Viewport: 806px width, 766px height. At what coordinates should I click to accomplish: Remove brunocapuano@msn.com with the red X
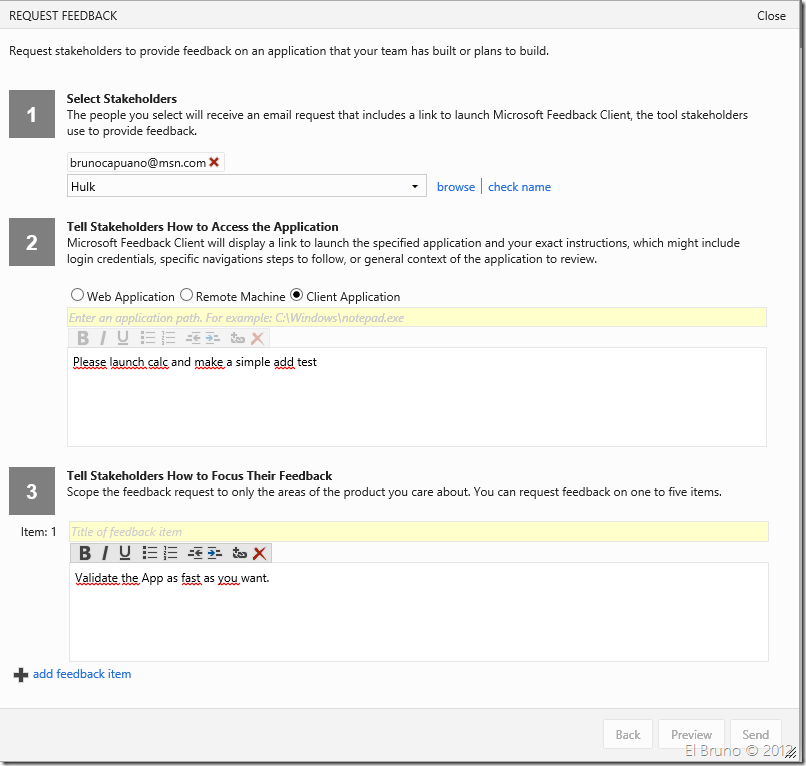pos(214,162)
